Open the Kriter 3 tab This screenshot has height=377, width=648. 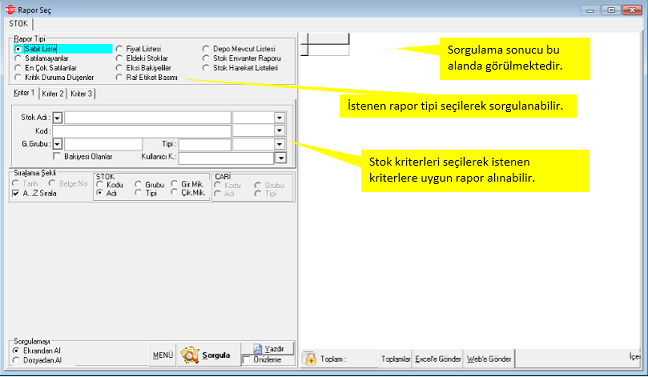click(81, 94)
